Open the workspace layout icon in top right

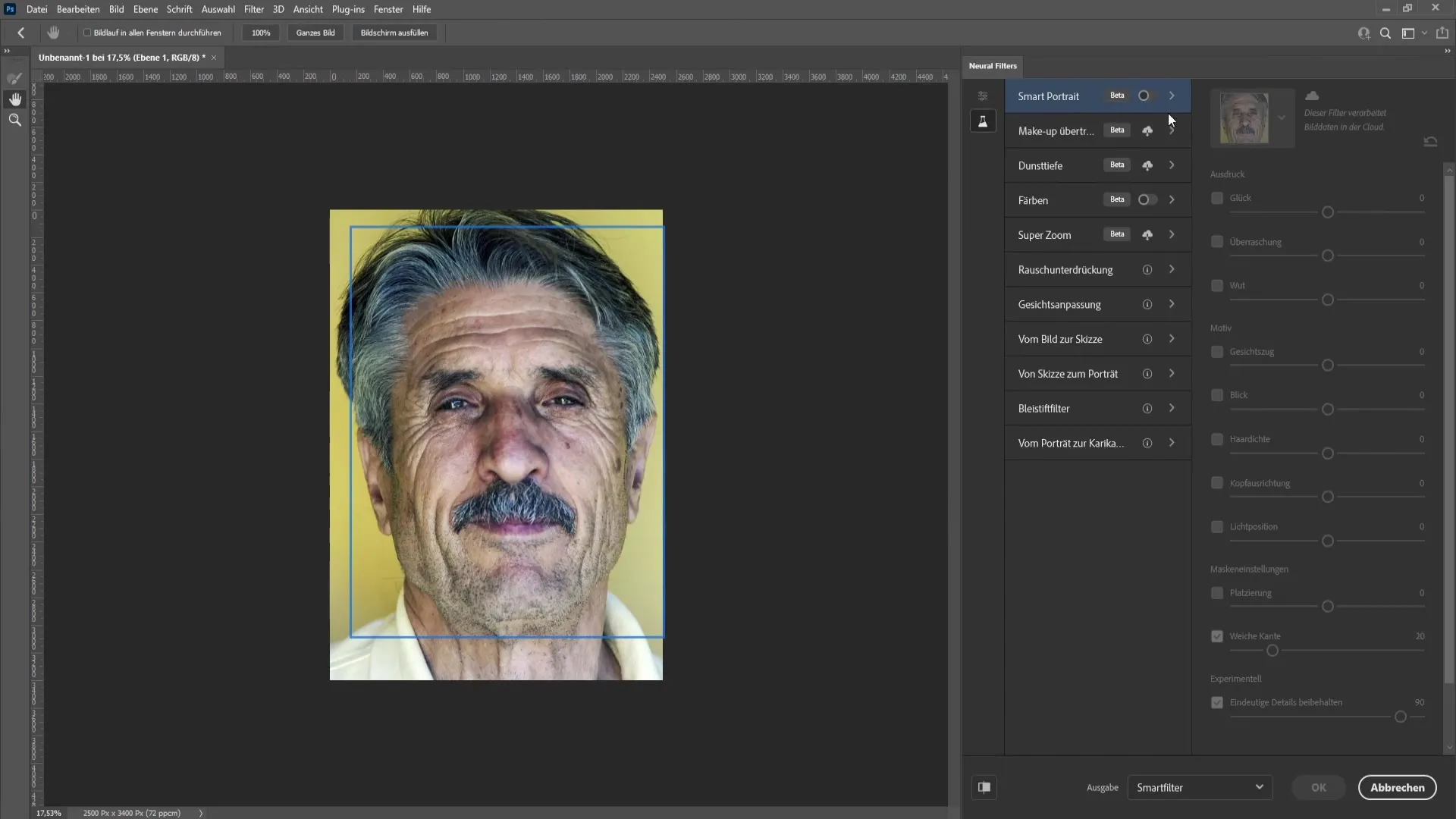pos(1408,33)
